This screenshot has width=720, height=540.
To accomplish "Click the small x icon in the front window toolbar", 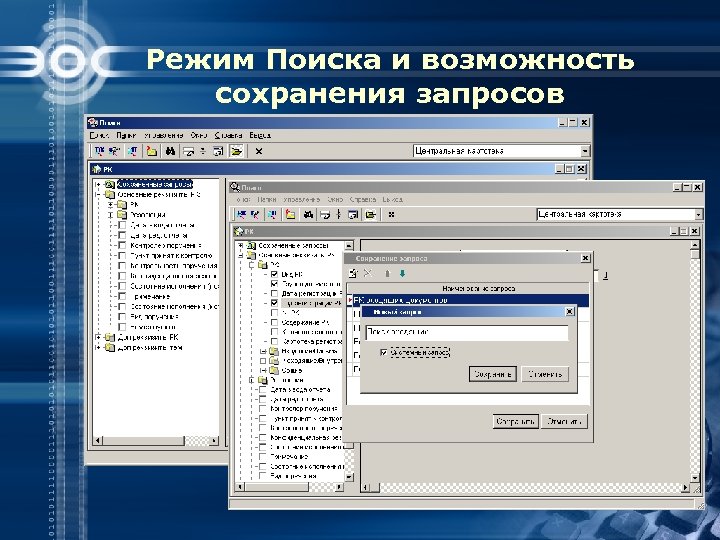I will point(391,214).
